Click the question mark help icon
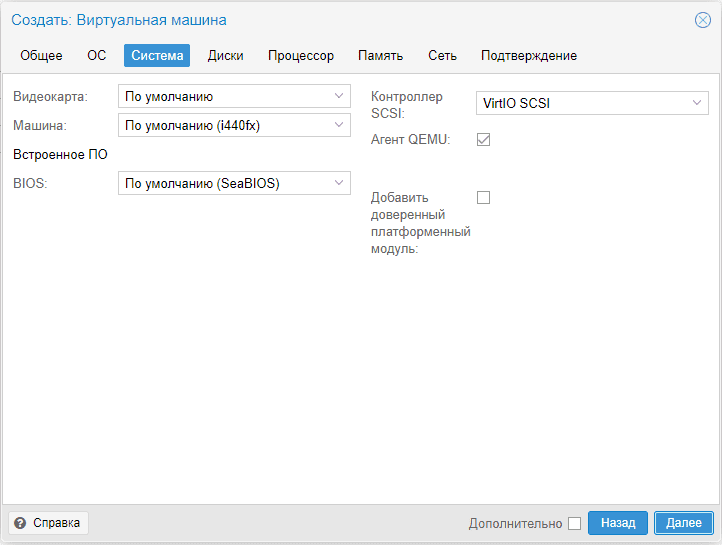The width and height of the screenshot is (722, 545). coord(20,523)
